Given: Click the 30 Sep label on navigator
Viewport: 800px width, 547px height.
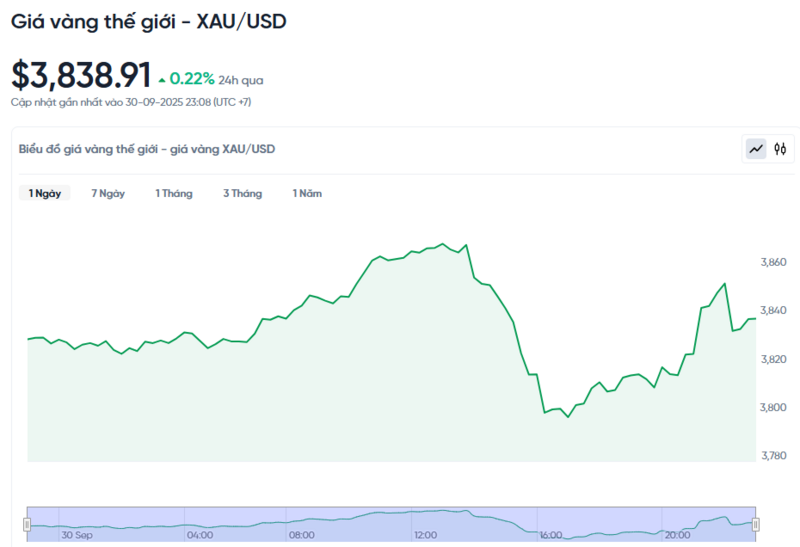Looking at the screenshot, I should tap(75, 535).
